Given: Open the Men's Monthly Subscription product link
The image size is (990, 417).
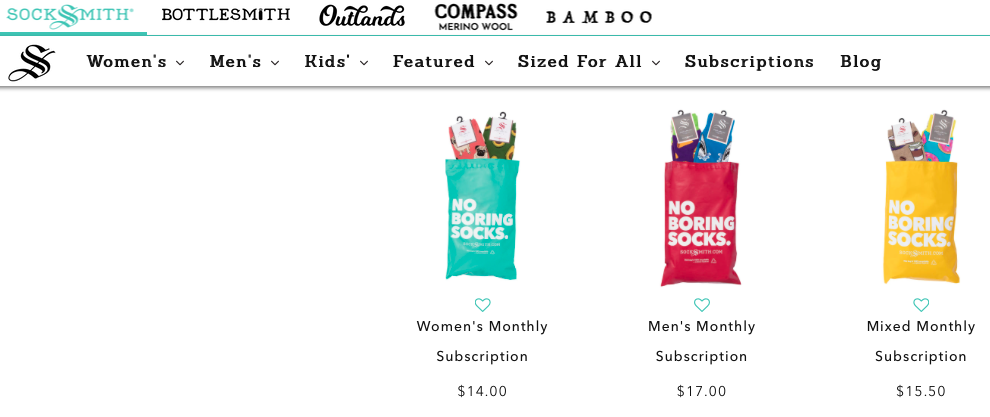Looking at the screenshot, I should click(x=702, y=341).
